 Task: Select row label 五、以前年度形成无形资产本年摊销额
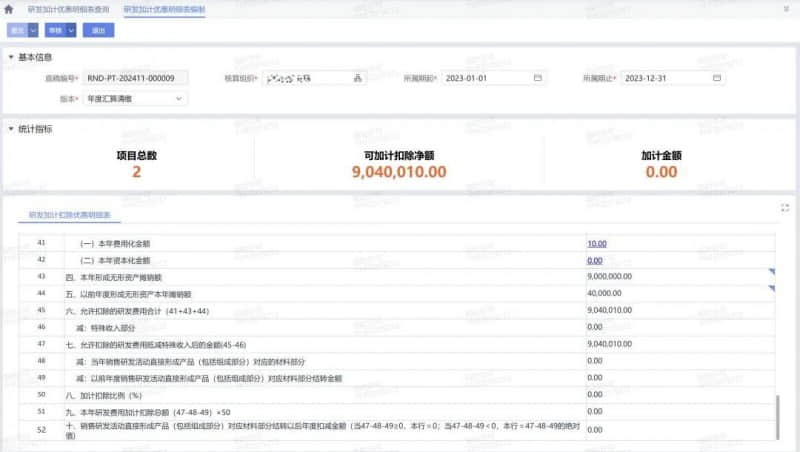[129, 294]
